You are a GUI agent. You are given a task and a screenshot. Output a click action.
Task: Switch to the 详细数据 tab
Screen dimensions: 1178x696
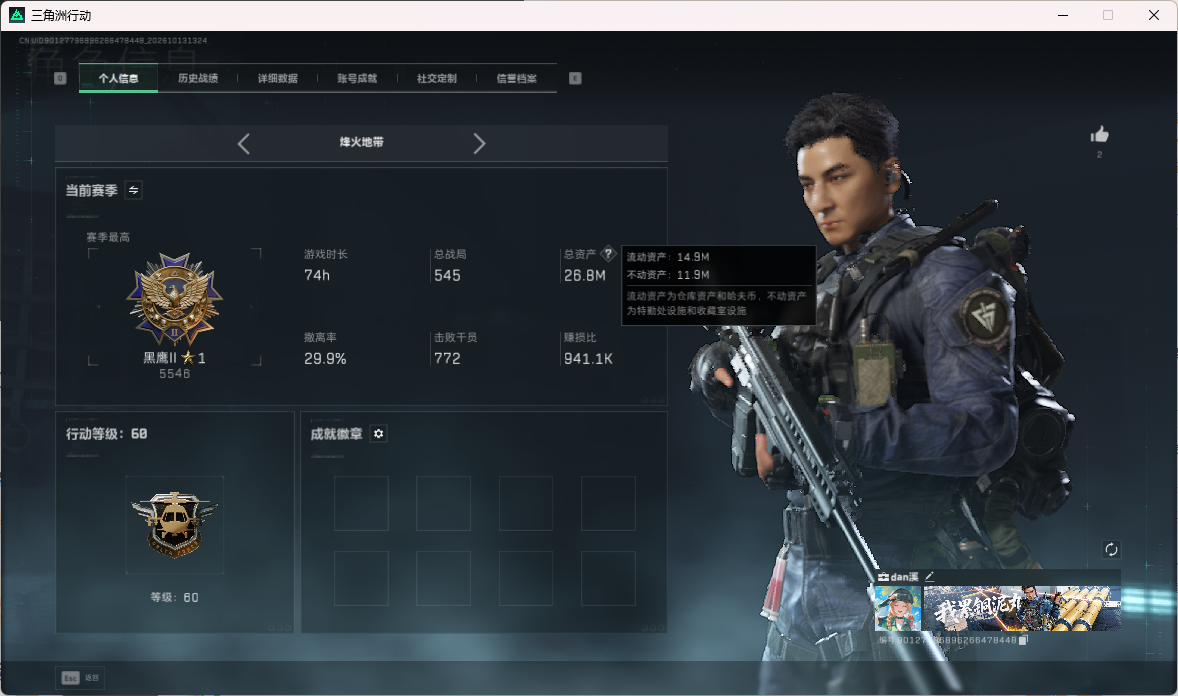pos(278,78)
